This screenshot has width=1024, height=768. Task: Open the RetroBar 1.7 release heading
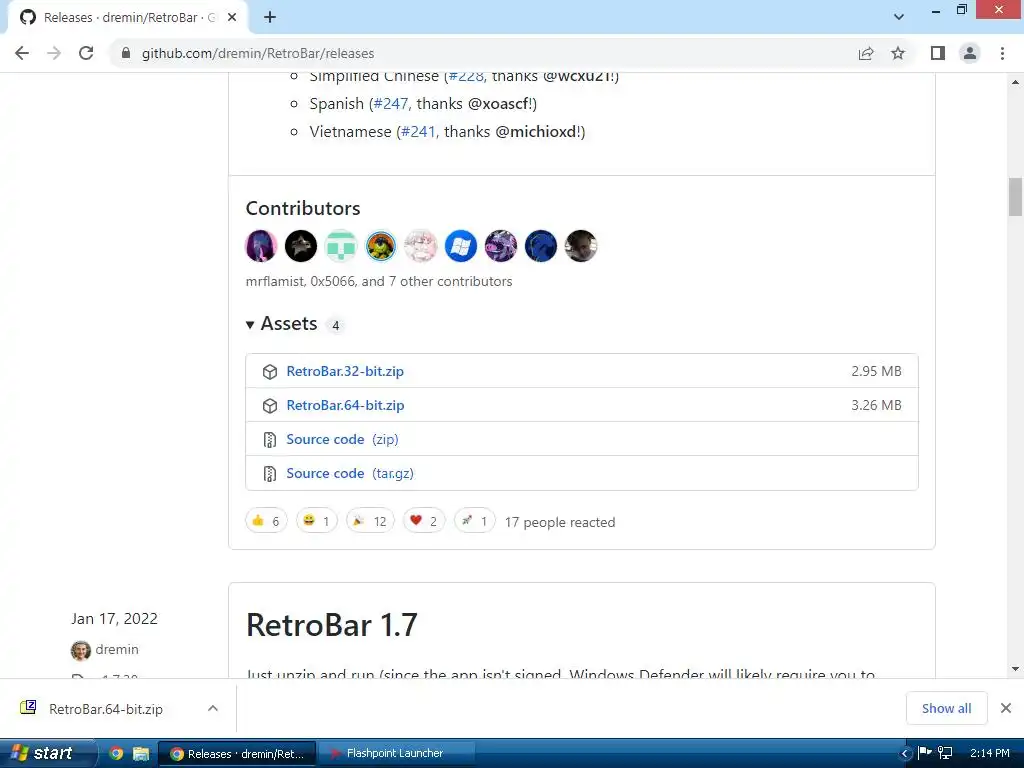[332, 625]
